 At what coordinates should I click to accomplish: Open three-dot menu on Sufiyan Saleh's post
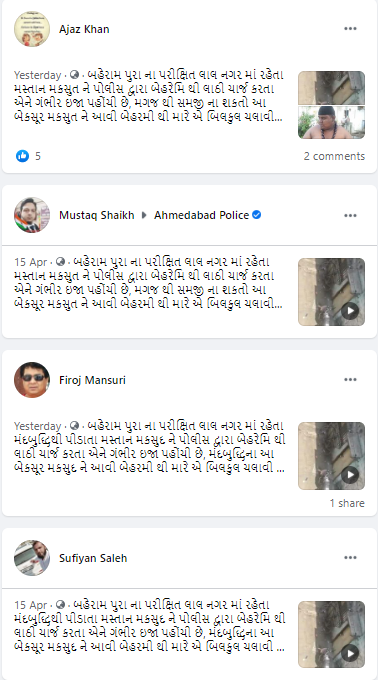[350, 558]
